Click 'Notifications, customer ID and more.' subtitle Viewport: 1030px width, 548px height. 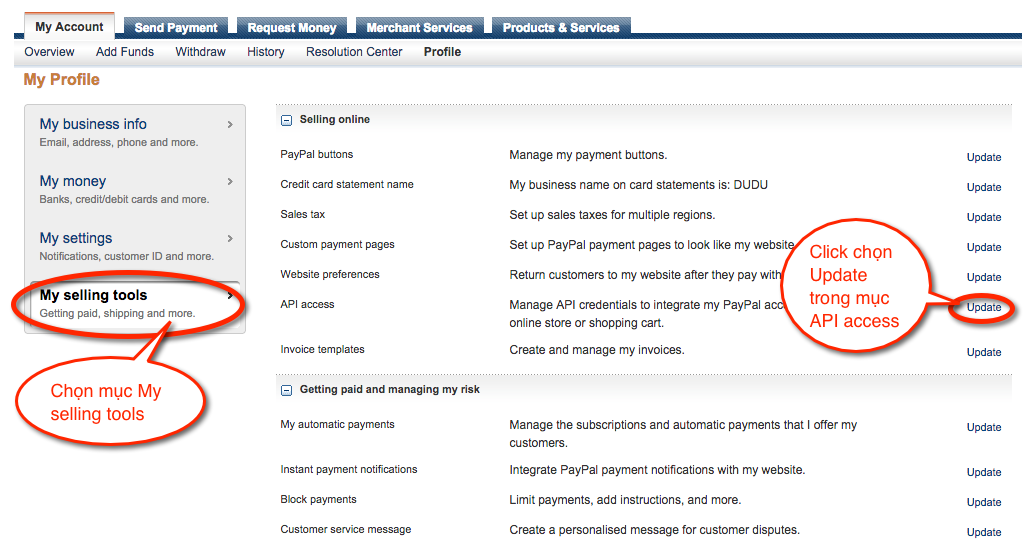[127, 257]
